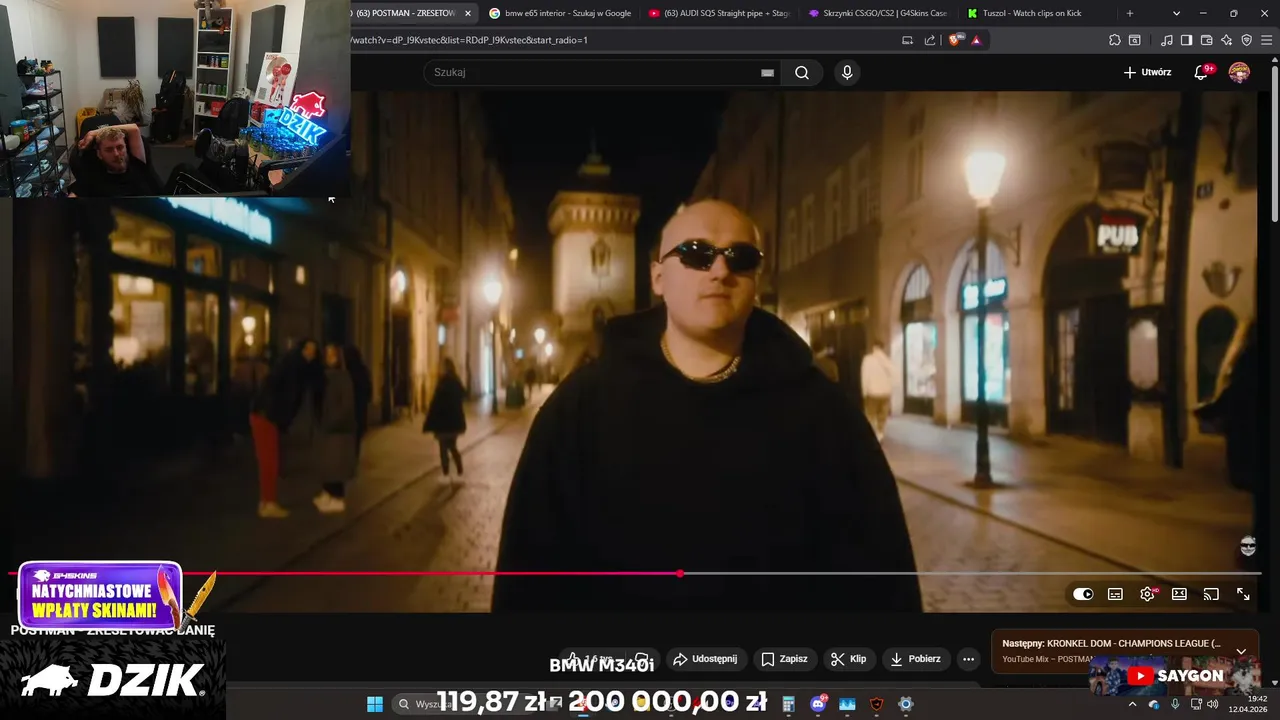Toggle the YouTube autoplay switch

(1083, 594)
